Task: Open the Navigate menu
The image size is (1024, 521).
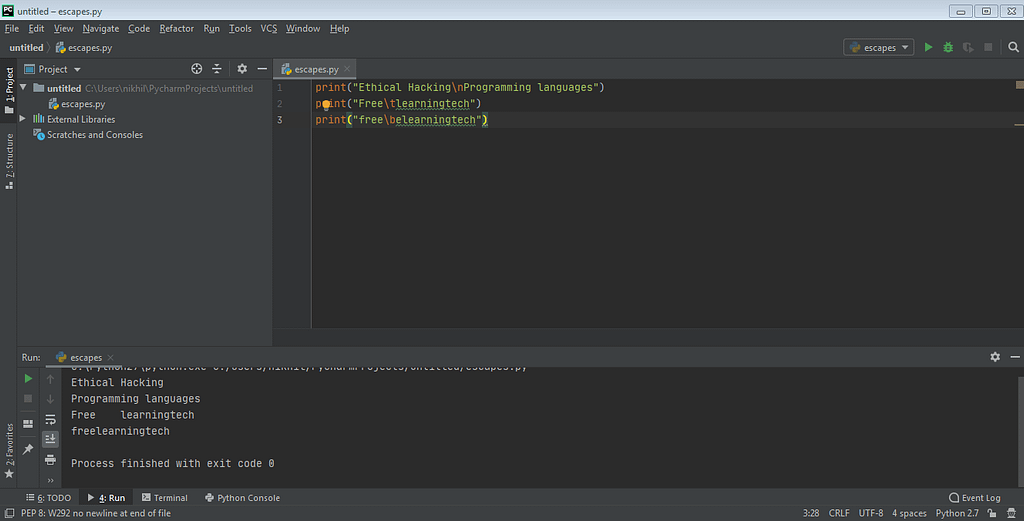Action: [101, 28]
